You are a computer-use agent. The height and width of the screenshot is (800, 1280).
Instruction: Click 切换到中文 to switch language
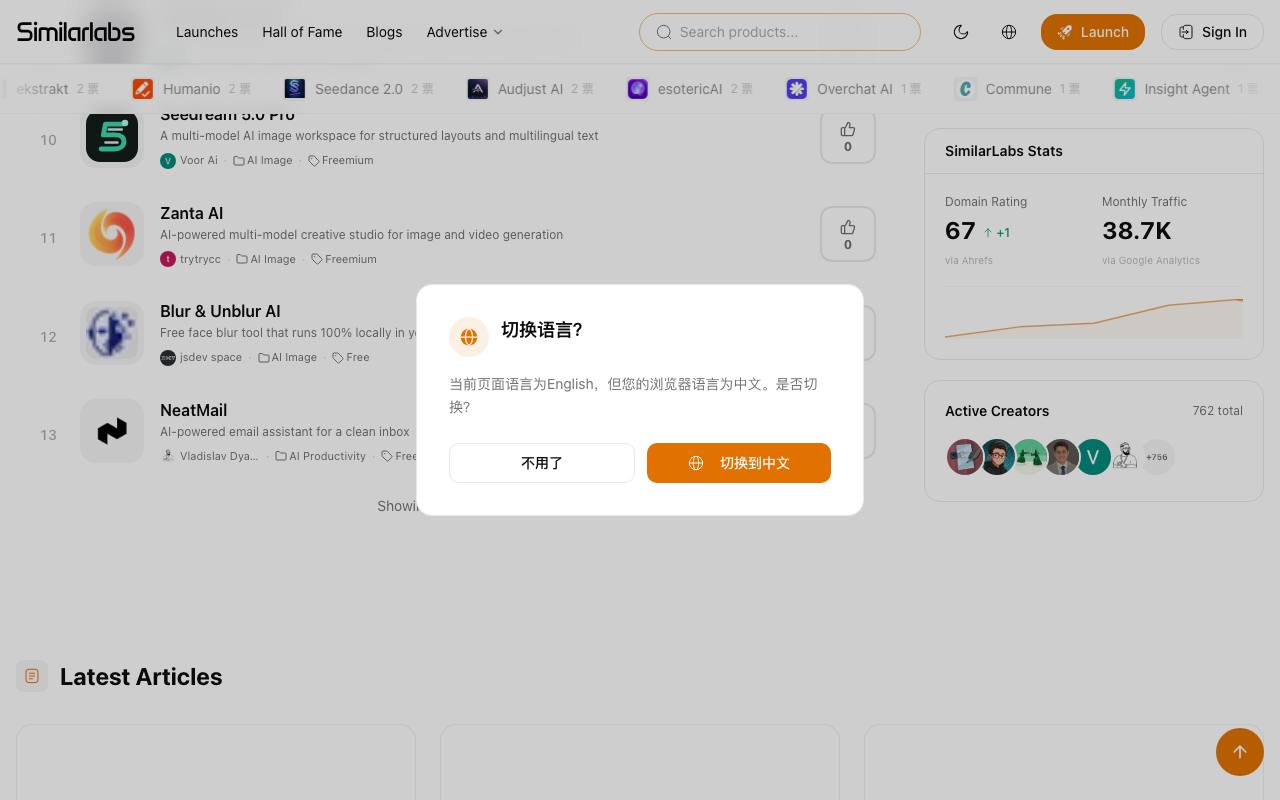[x=739, y=463]
